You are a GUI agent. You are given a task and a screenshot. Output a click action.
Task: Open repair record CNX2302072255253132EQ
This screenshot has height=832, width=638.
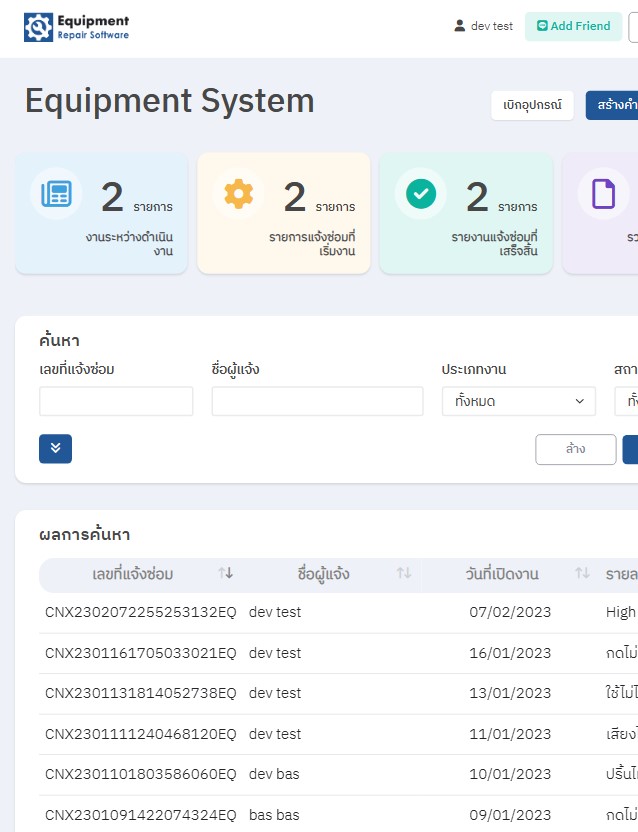click(140, 612)
